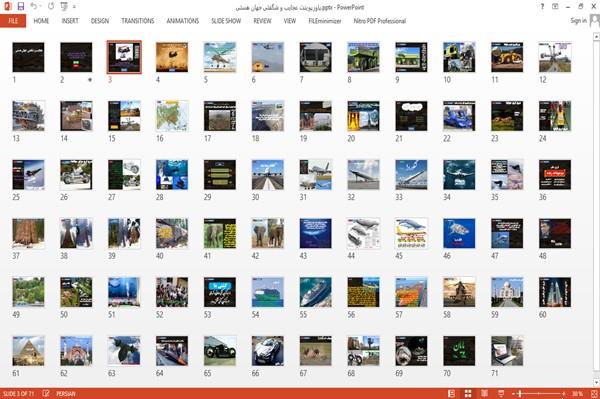Open the VIEW ribbon tab
Viewport: 600px width, 399px height.
290,21
